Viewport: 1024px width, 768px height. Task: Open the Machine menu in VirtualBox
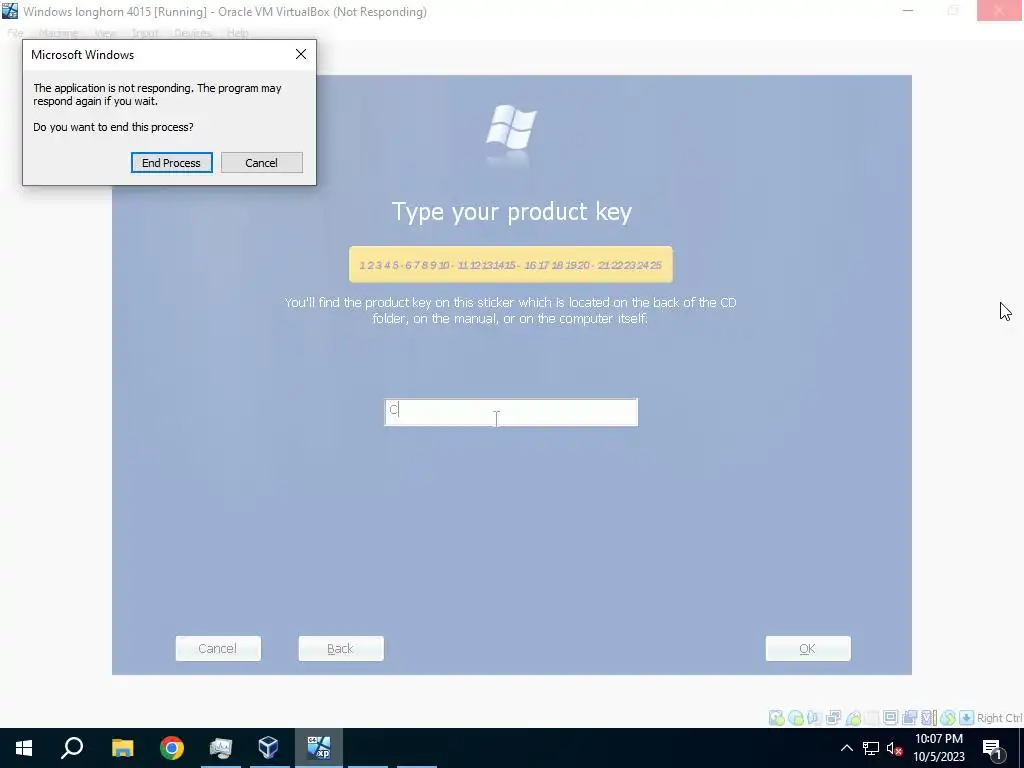(58, 33)
